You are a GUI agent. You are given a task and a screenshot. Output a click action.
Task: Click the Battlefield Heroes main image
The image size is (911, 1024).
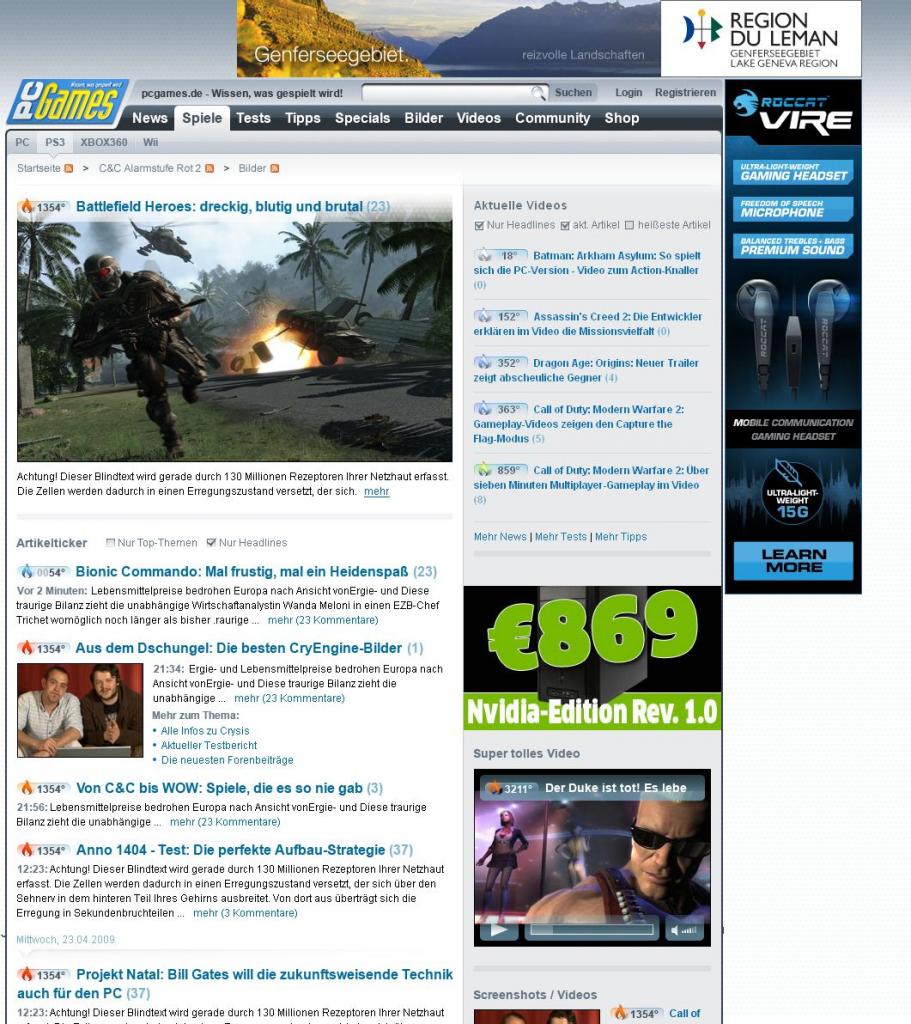pyautogui.click(x=234, y=342)
